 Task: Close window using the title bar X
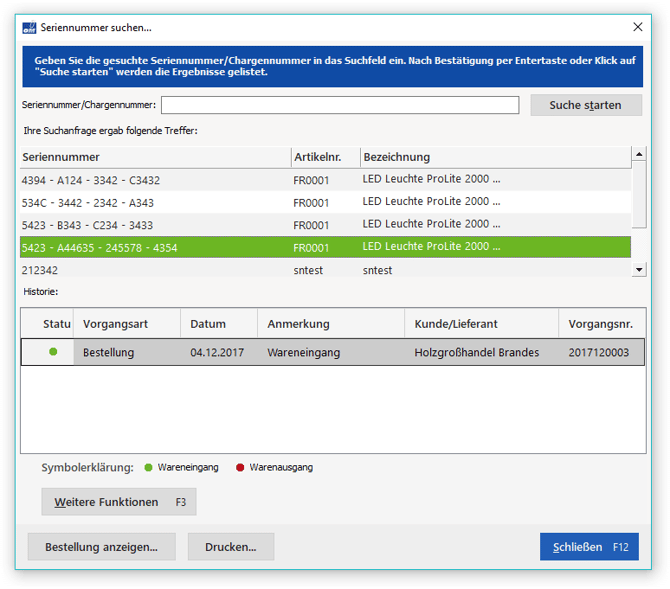[638, 27]
